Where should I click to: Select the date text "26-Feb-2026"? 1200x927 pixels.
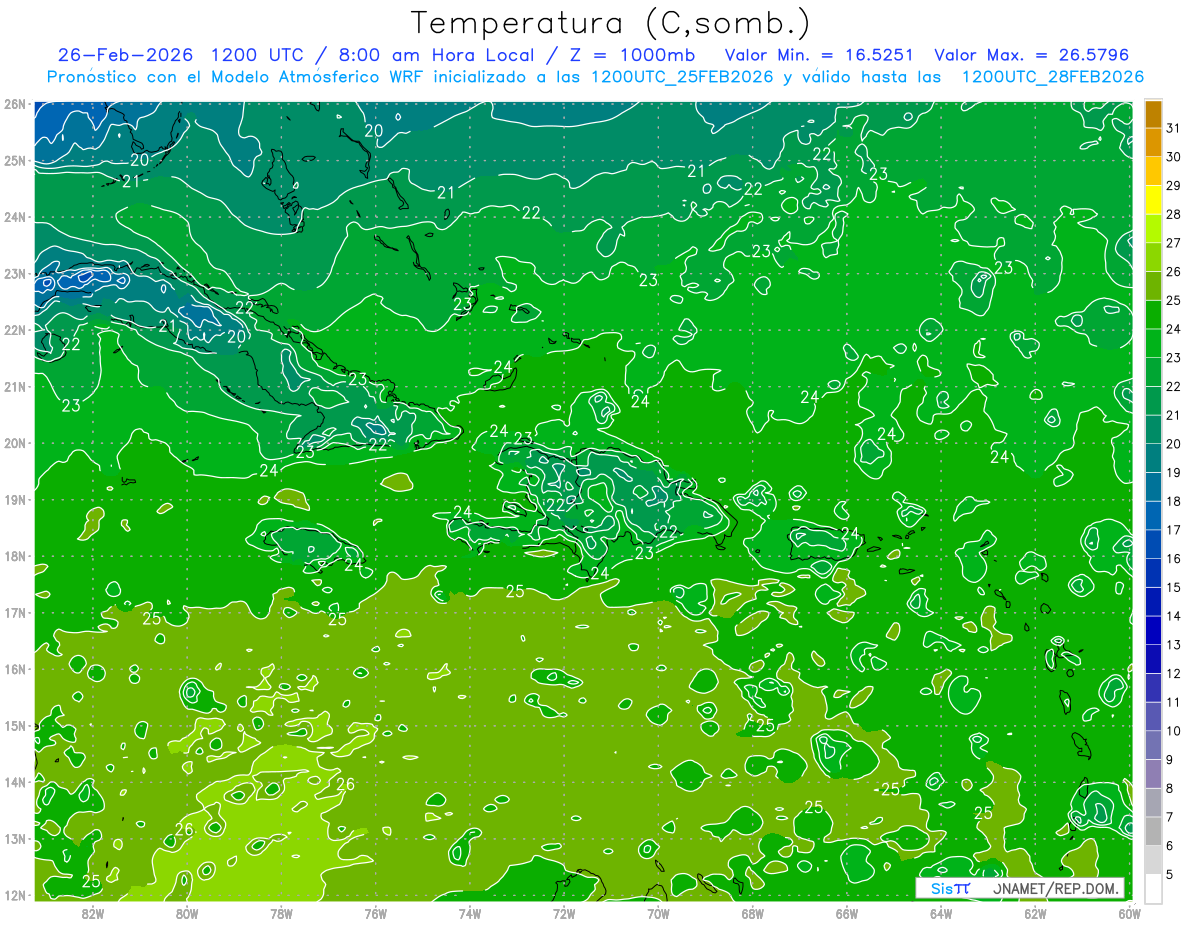(124, 55)
